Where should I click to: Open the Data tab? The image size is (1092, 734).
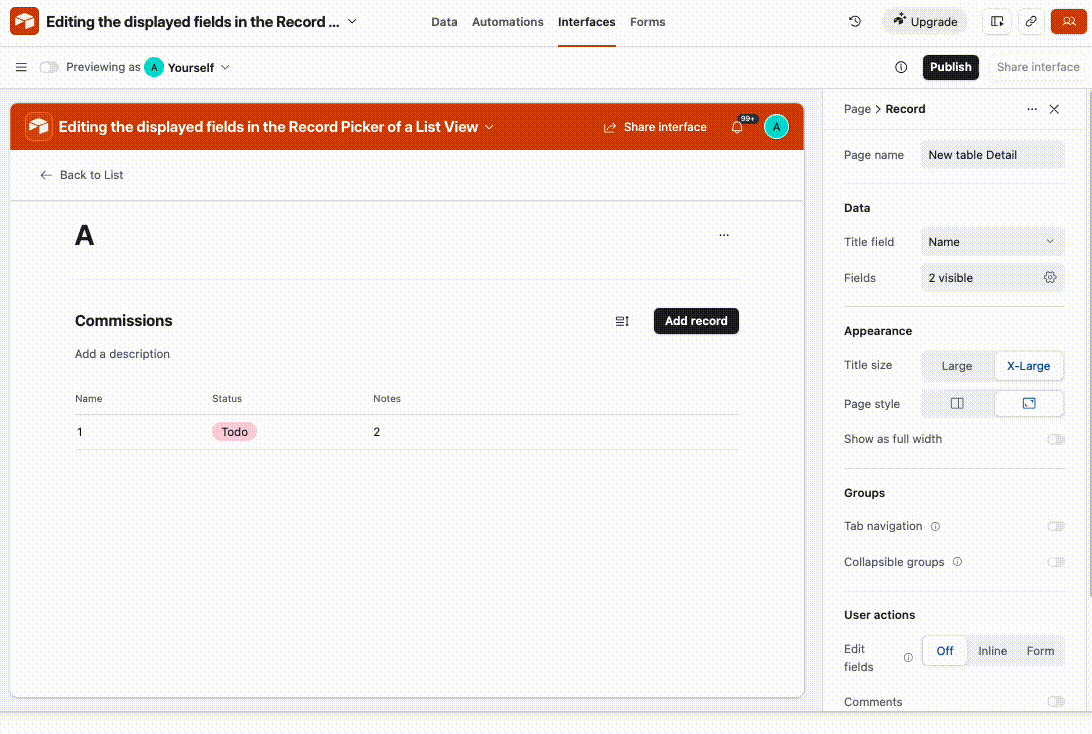[444, 22]
